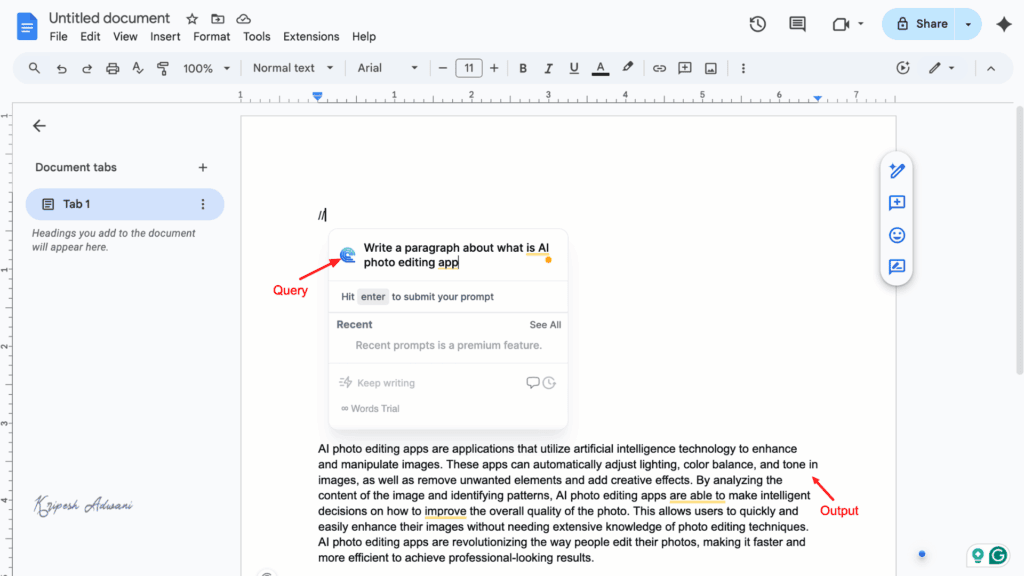This screenshot has width=1024, height=576.
Task: Open spelling and grammar check icon
Action: 138,68
